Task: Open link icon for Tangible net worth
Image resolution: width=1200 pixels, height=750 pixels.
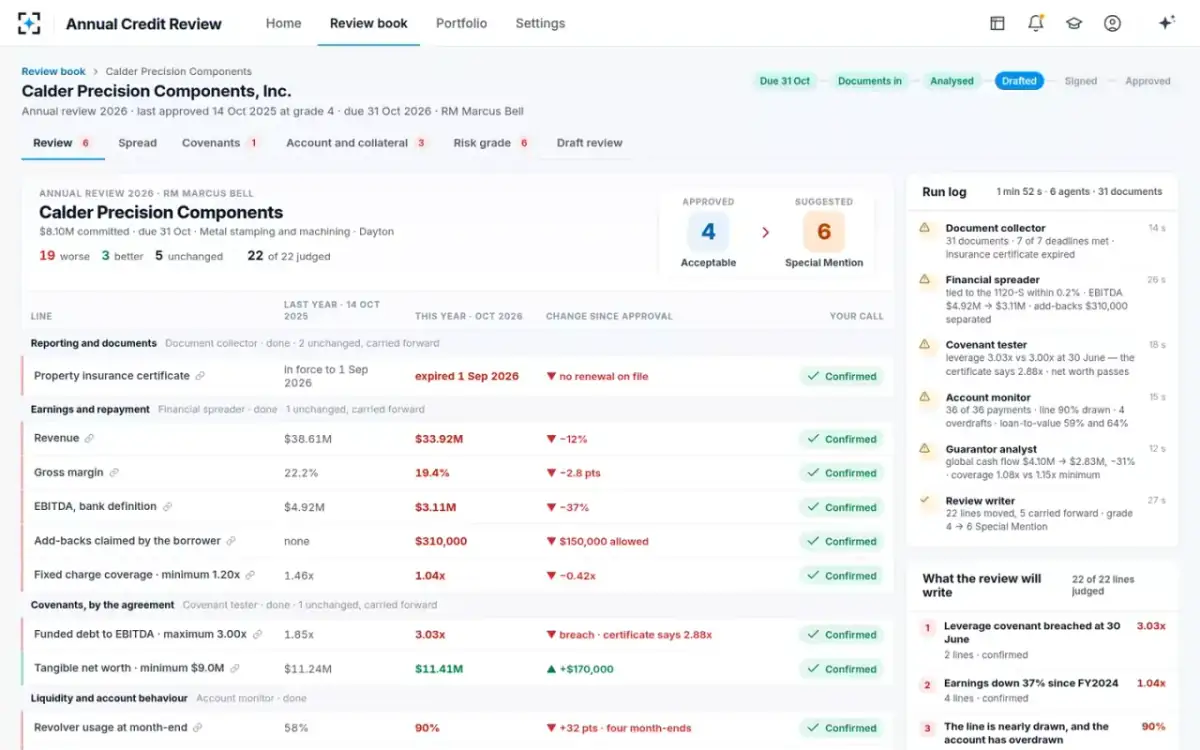Action: (235, 668)
